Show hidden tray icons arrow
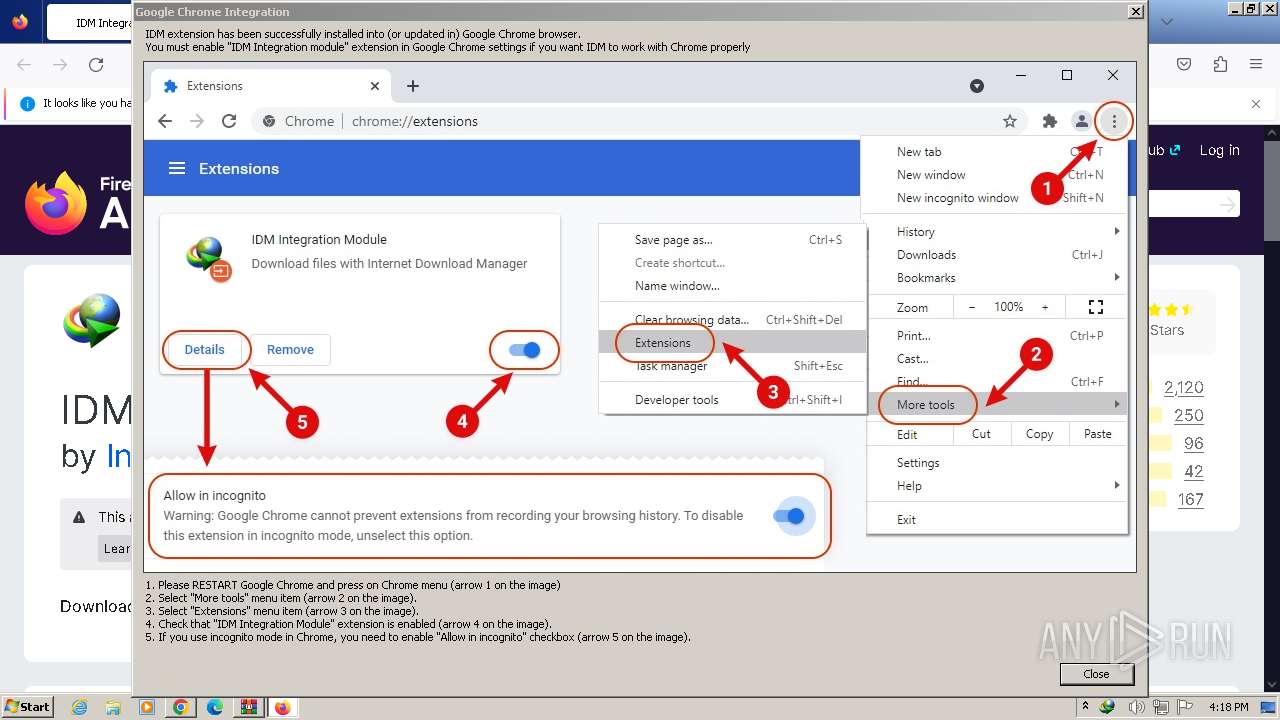 [1085, 707]
